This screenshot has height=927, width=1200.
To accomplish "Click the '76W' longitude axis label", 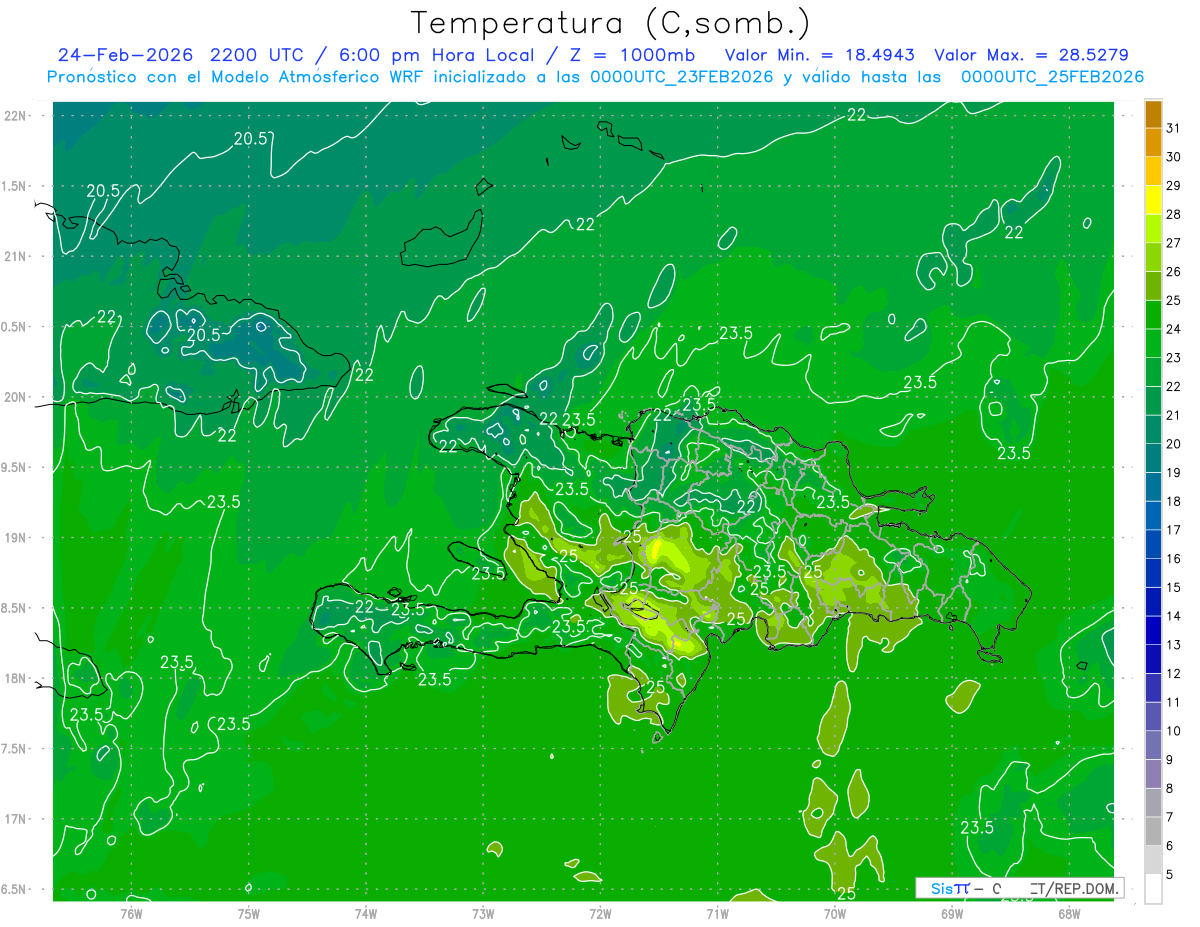I will [131, 913].
